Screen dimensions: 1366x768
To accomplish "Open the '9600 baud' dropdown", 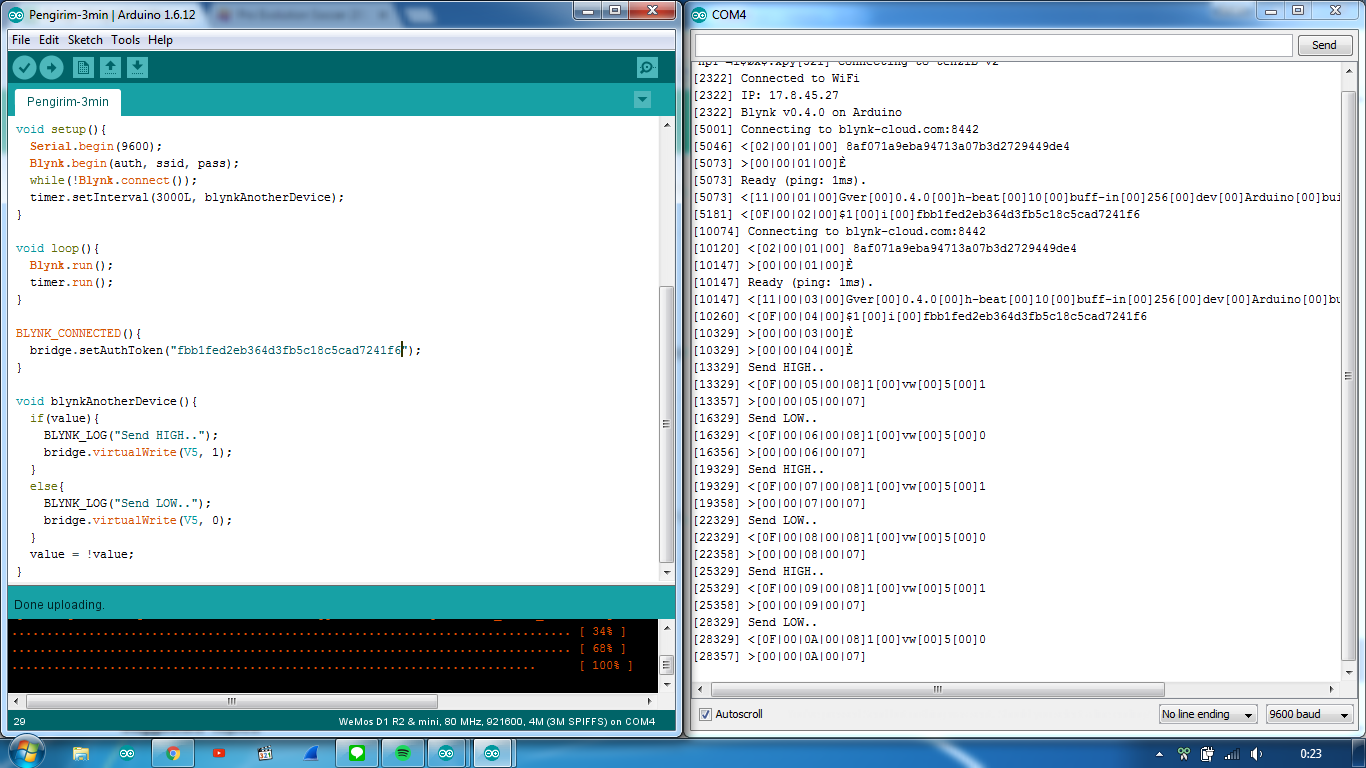I will (x=1309, y=714).
